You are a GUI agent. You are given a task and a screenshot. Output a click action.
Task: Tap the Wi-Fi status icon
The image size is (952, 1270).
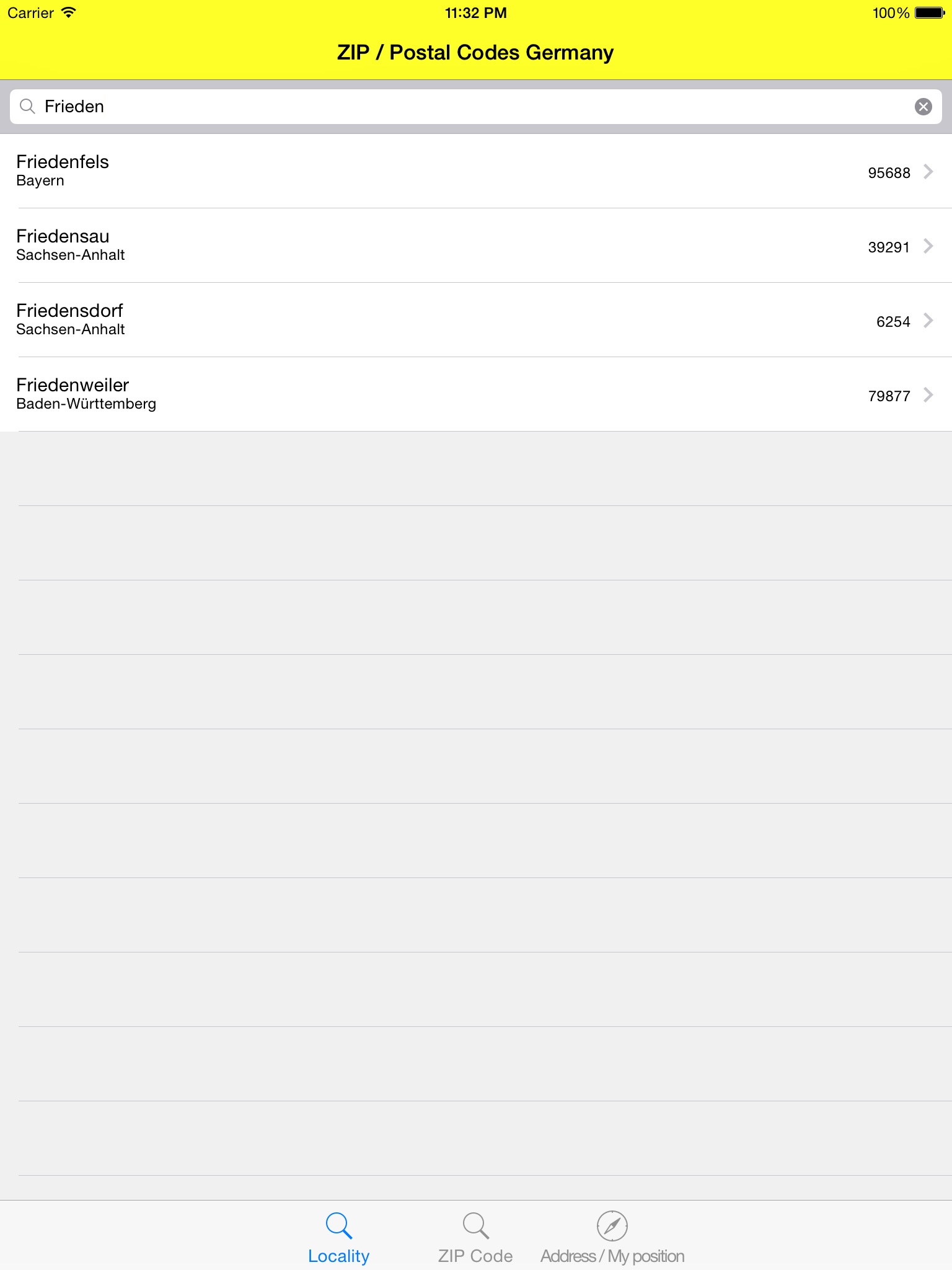coord(69,12)
